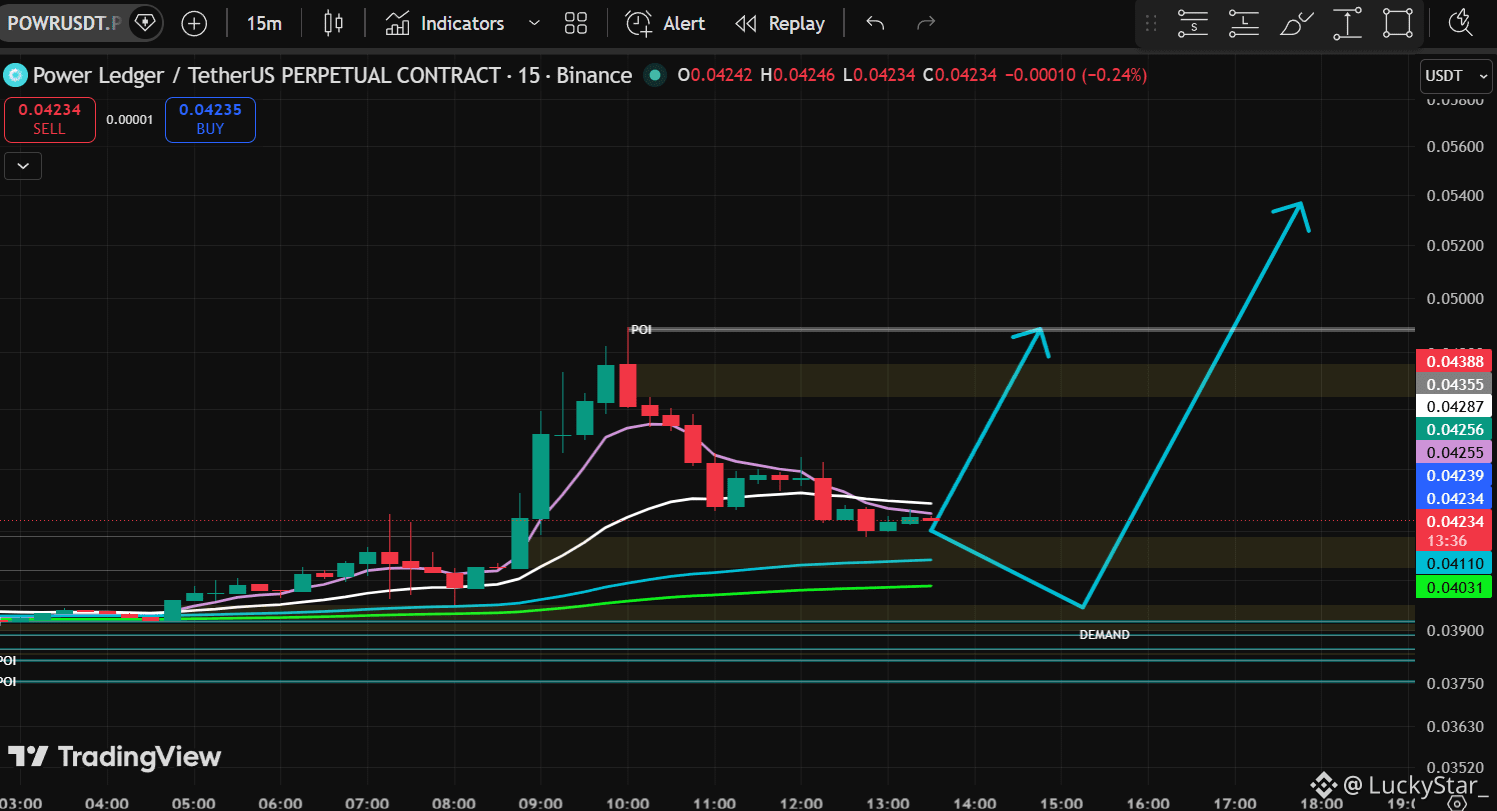Select the Rectangle drawing tool
Screen dimensions: 1497x811
tap(1398, 23)
